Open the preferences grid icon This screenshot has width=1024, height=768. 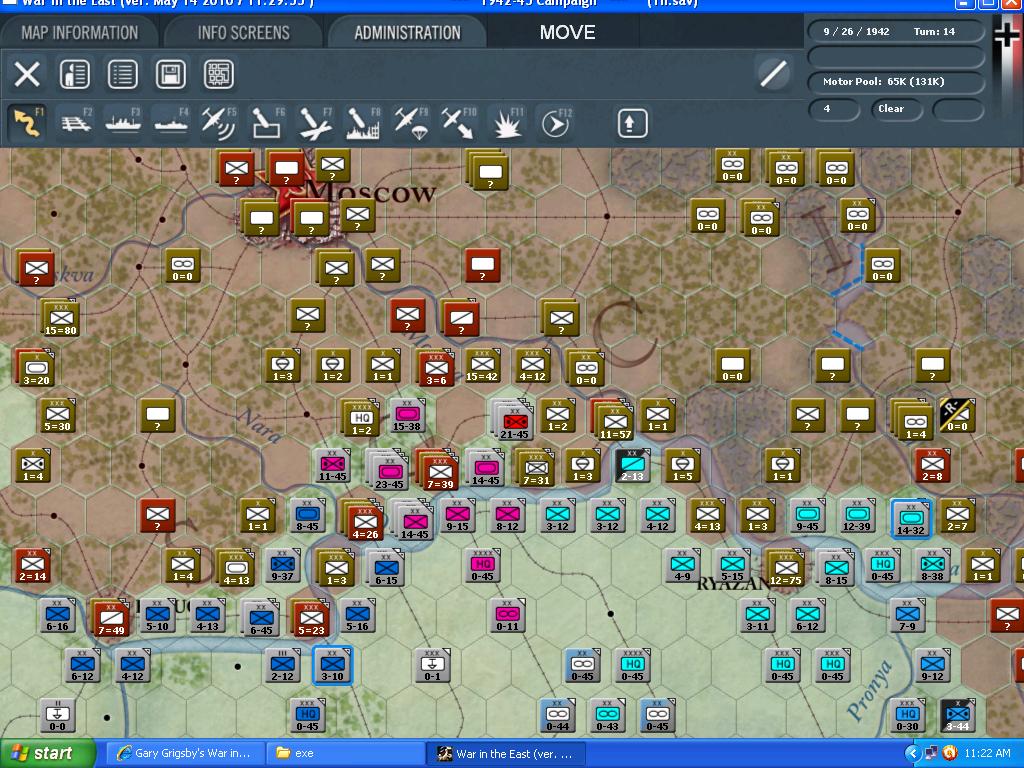[x=219, y=74]
